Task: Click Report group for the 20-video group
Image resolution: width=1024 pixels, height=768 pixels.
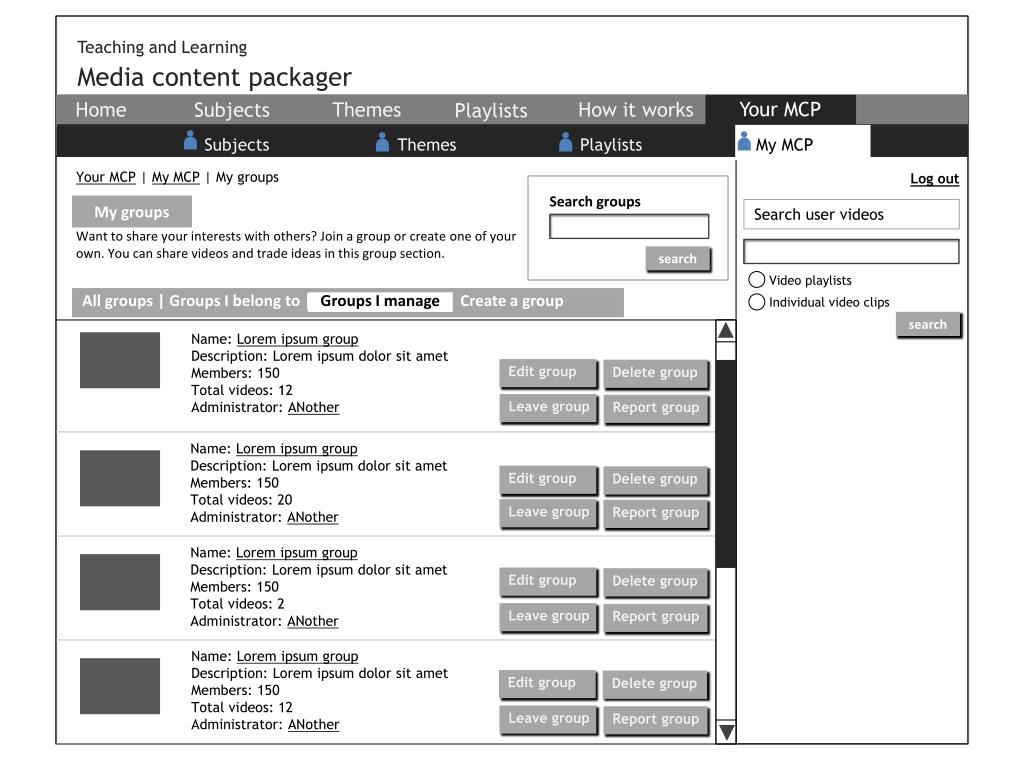Action: pyautogui.click(x=656, y=513)
